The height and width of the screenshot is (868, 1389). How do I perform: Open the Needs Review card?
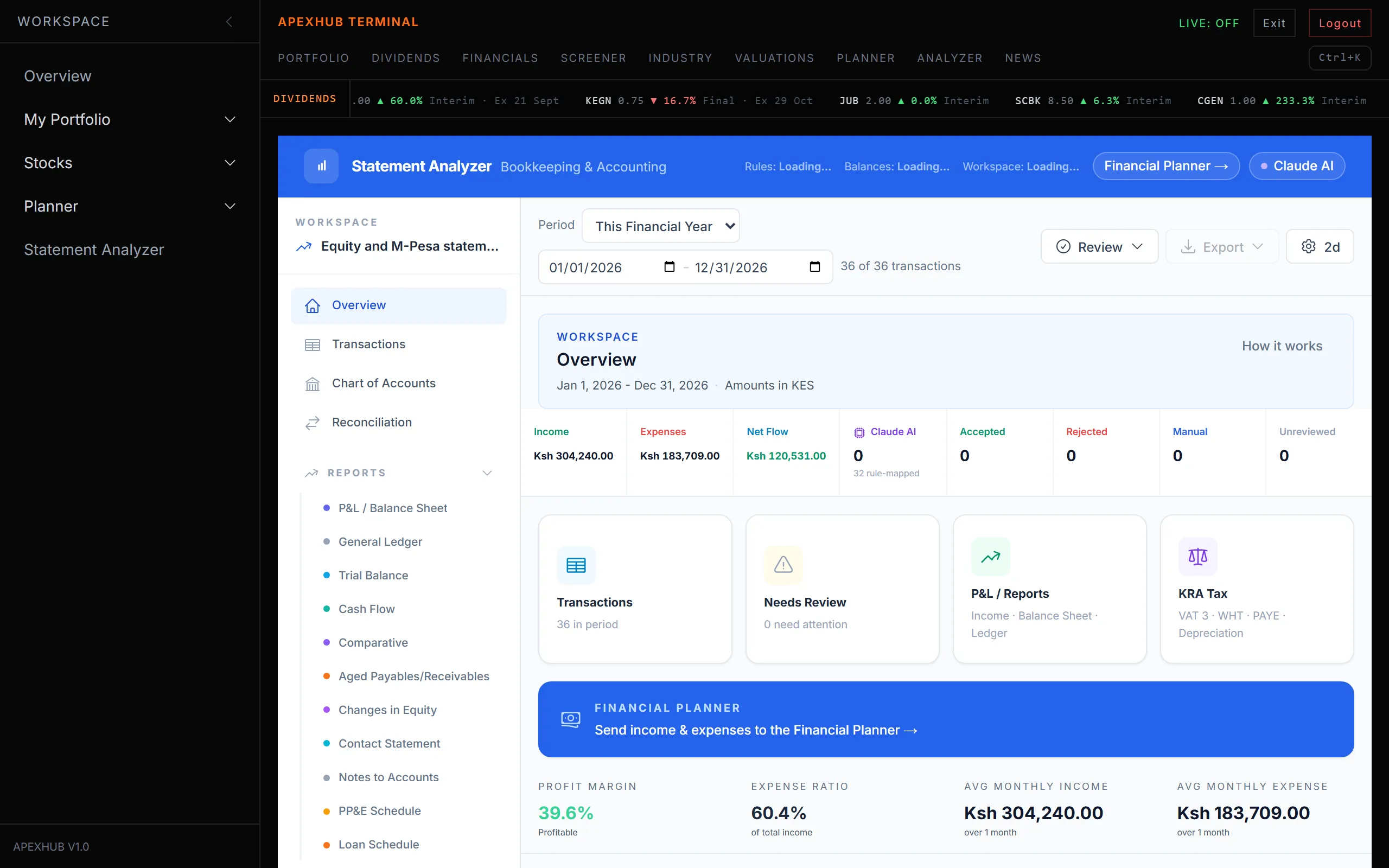point(842,589)
